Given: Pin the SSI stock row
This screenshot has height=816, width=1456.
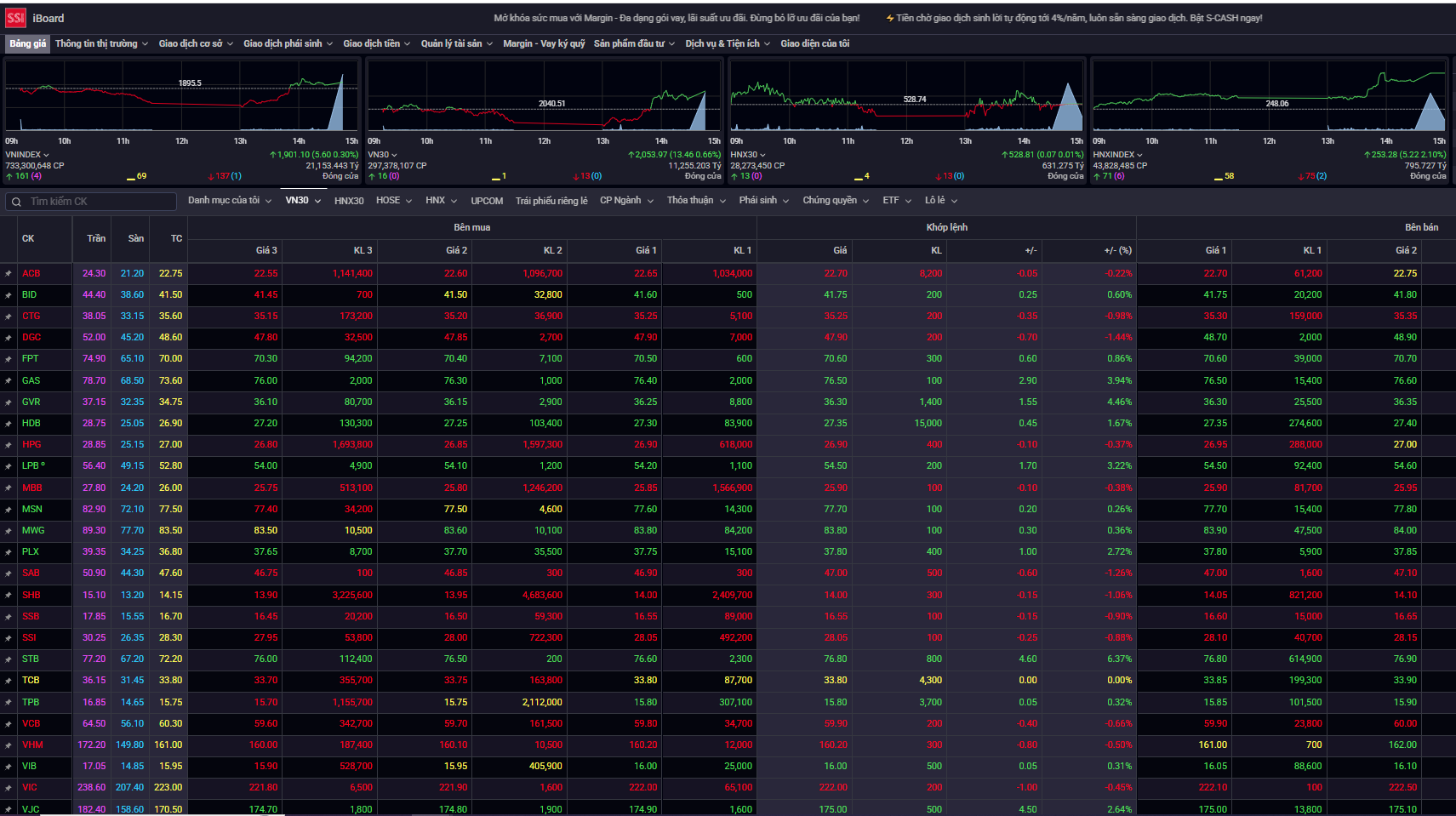Looking at the screenshot, I should coord(9,638).
